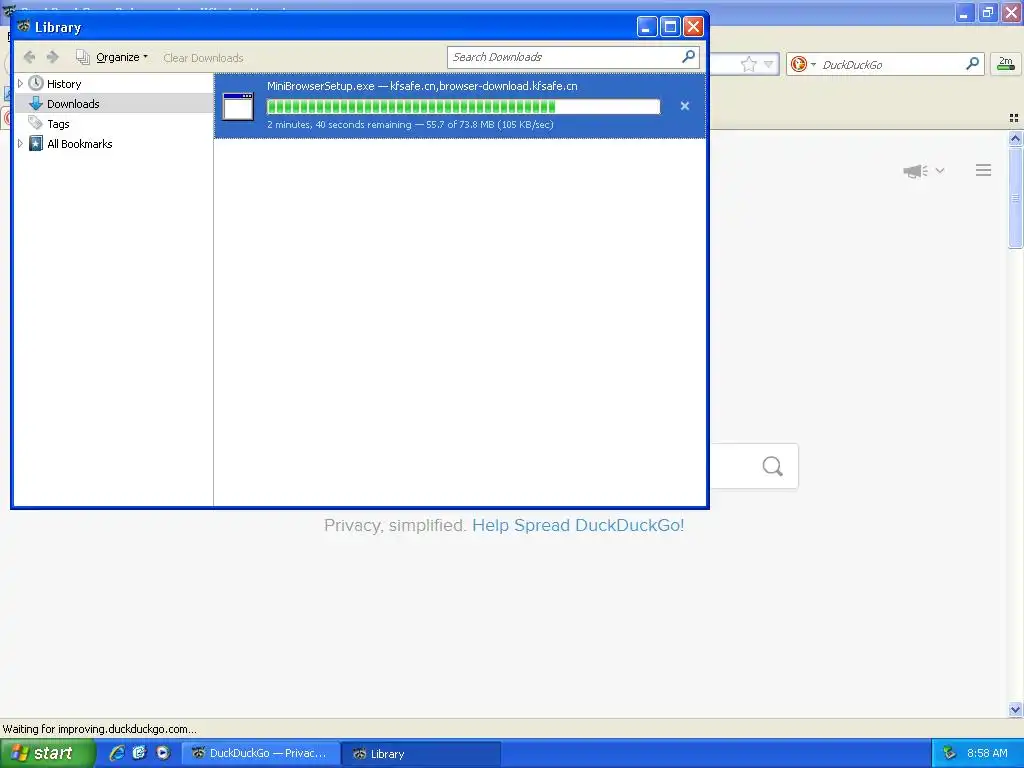The image size is (1024, 768).
Task: Minimize the Library window
Action: coord(647,27)
